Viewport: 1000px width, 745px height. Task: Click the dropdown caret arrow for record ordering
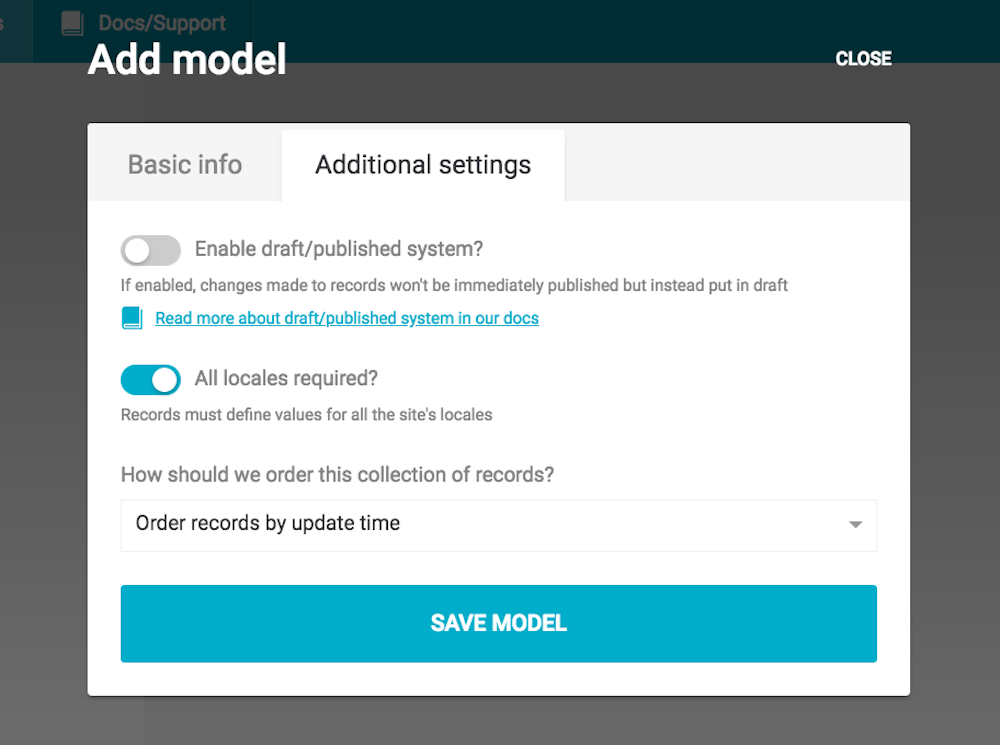(x=855, y=525)
